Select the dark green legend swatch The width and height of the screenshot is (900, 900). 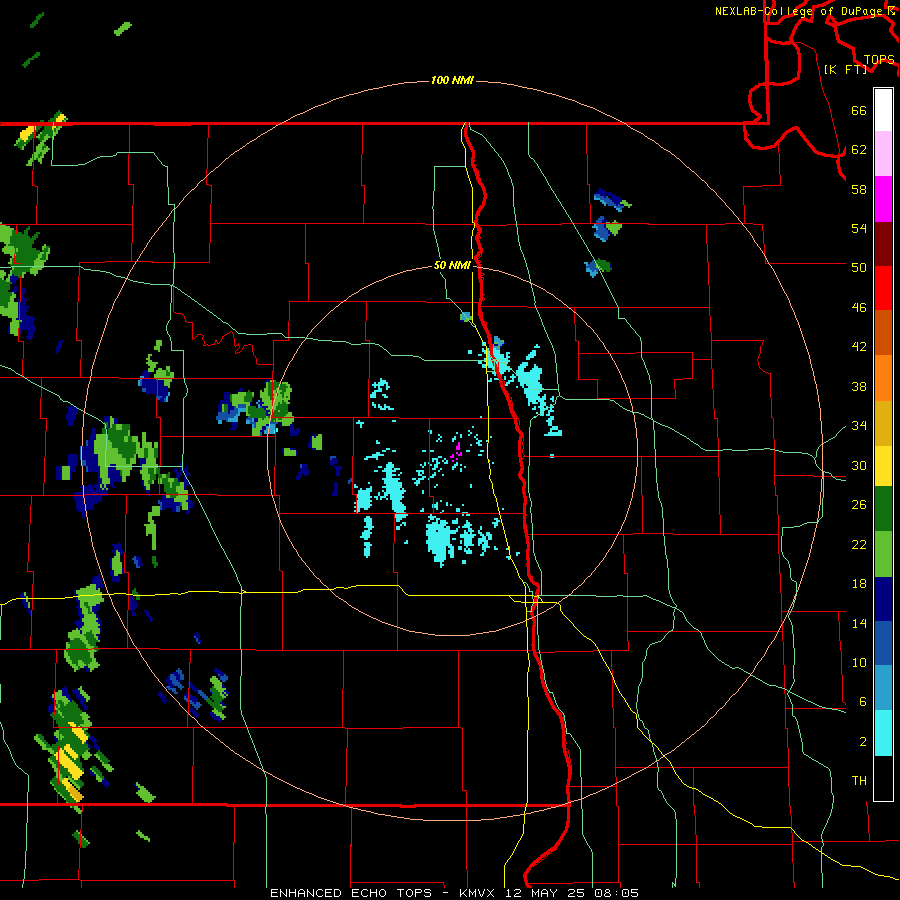[883, 509]
